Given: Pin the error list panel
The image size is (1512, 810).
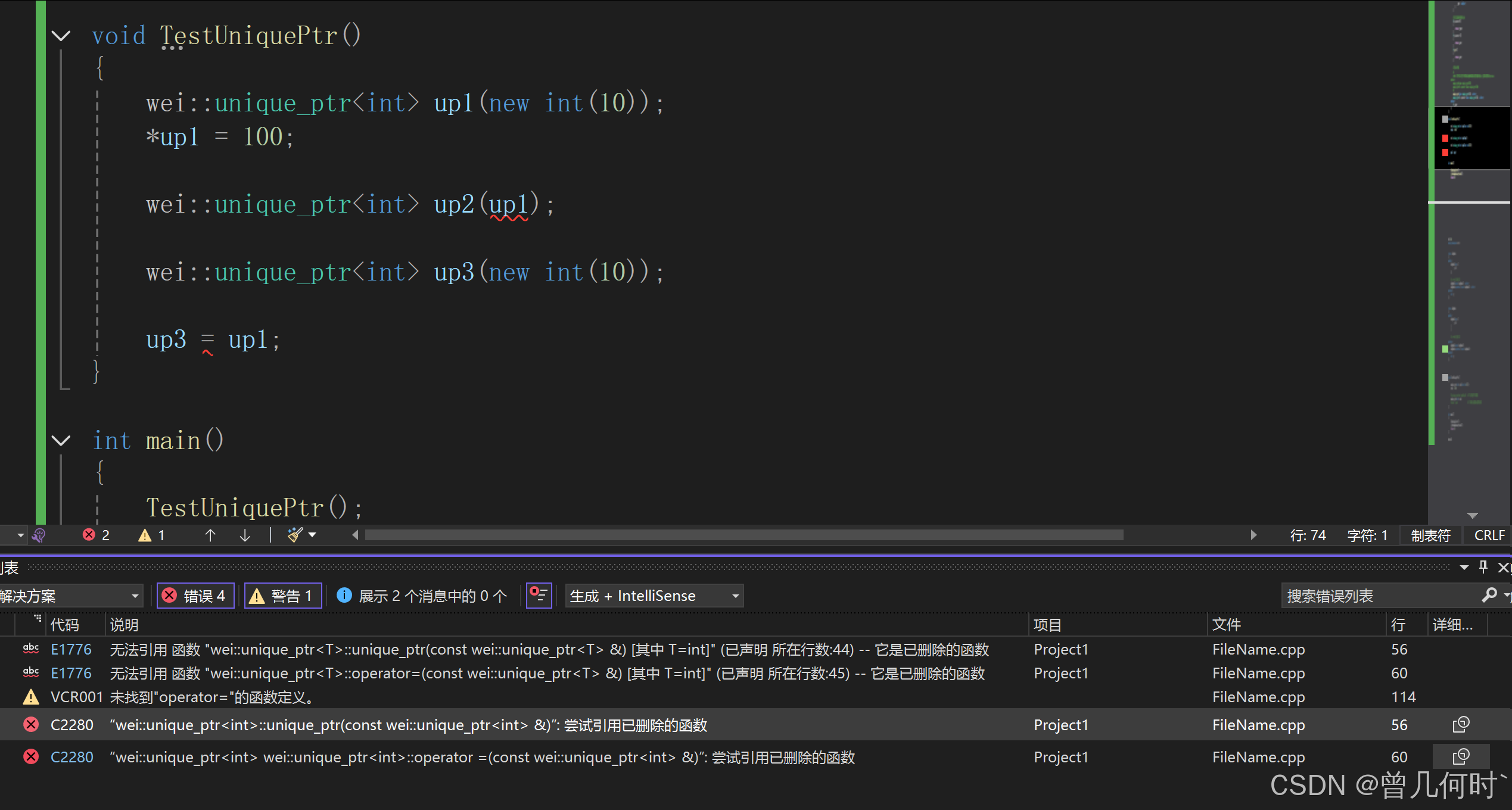Looking at the screenshot, I should click(1483, 567).
